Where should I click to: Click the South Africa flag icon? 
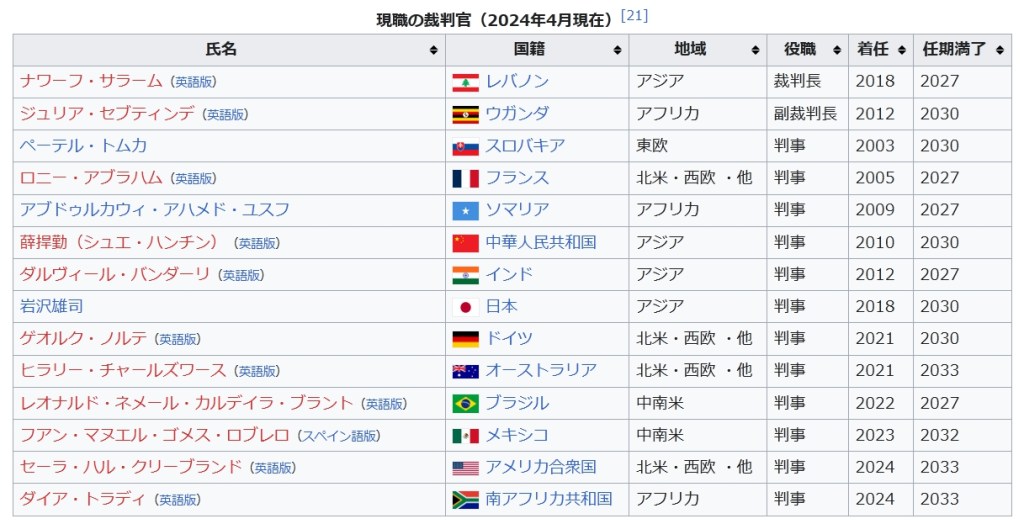coord(465,499)
